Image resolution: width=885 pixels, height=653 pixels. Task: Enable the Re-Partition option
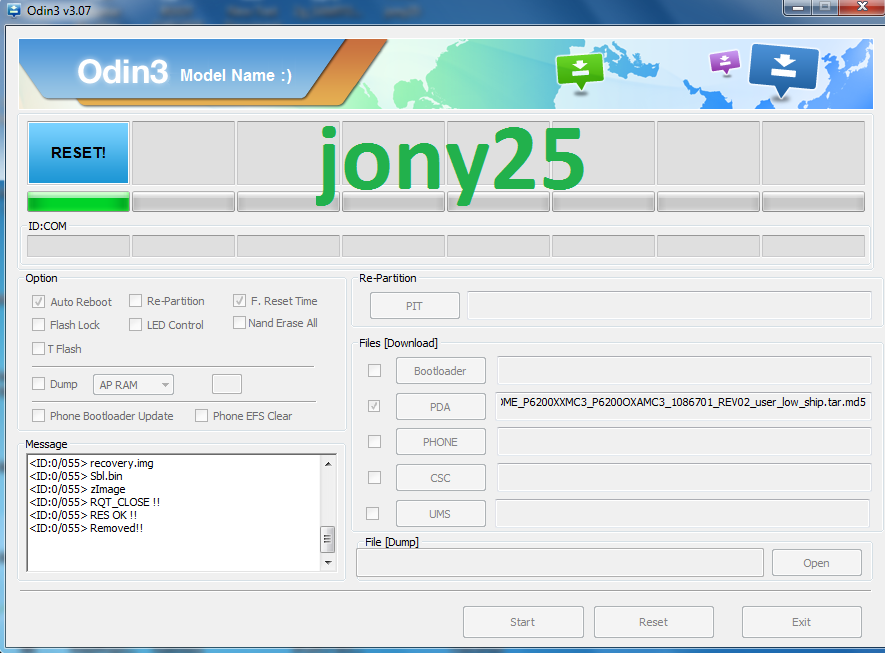tap(135, 301)
